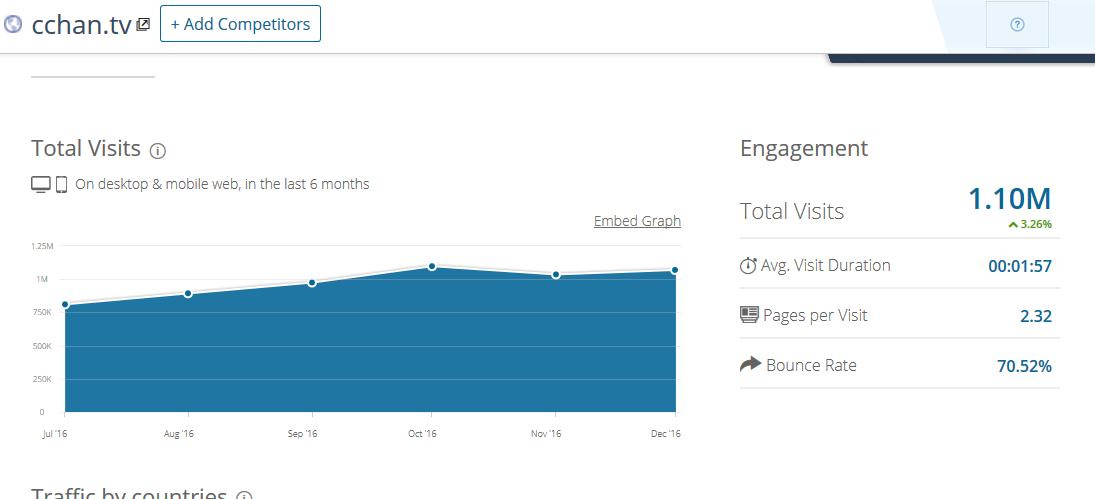Select the Oct '16 peak data point
The width and height of the screenshot is (1095, 499).
pyautogui.click(x=432, y=267)
